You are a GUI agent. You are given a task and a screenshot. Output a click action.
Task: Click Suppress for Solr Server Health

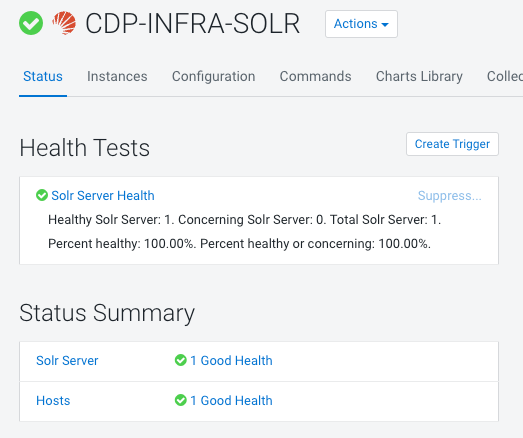click(x=450, y=195)
